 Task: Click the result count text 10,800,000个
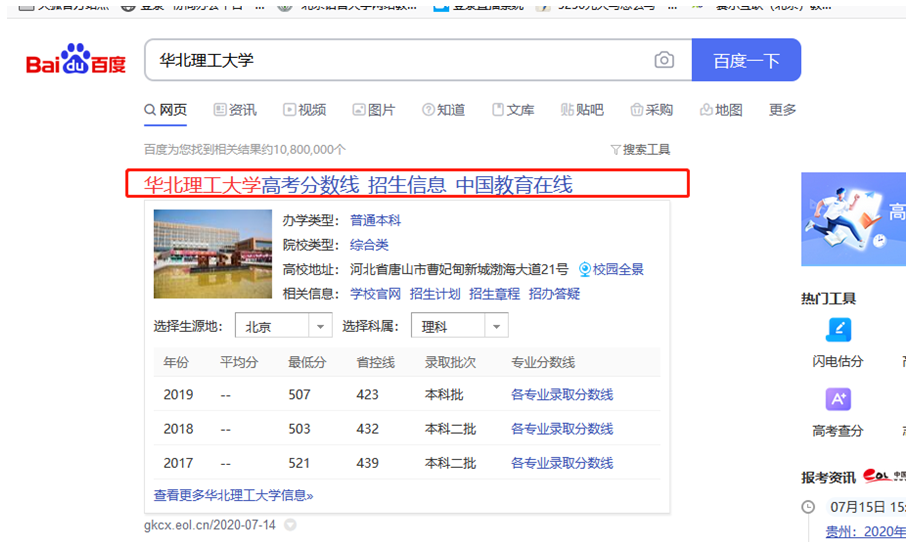coord(309,150)
